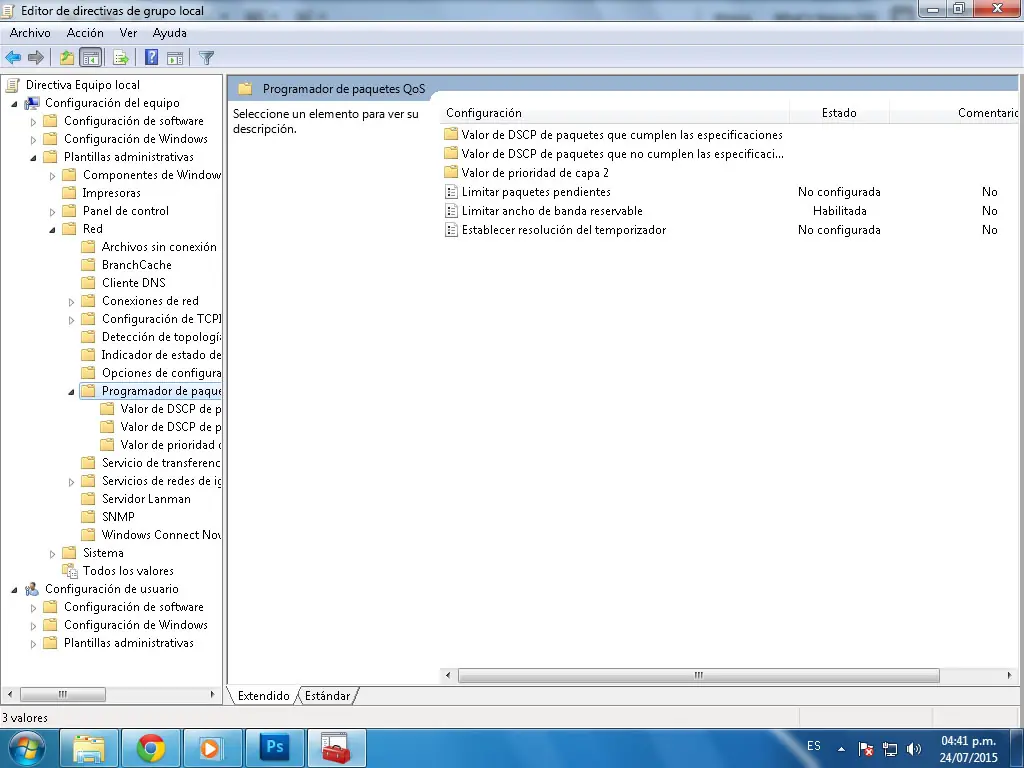Select the 'BranchCache' tree item
This screenshot has height=768, width=1024.
(x=136, y=264)
